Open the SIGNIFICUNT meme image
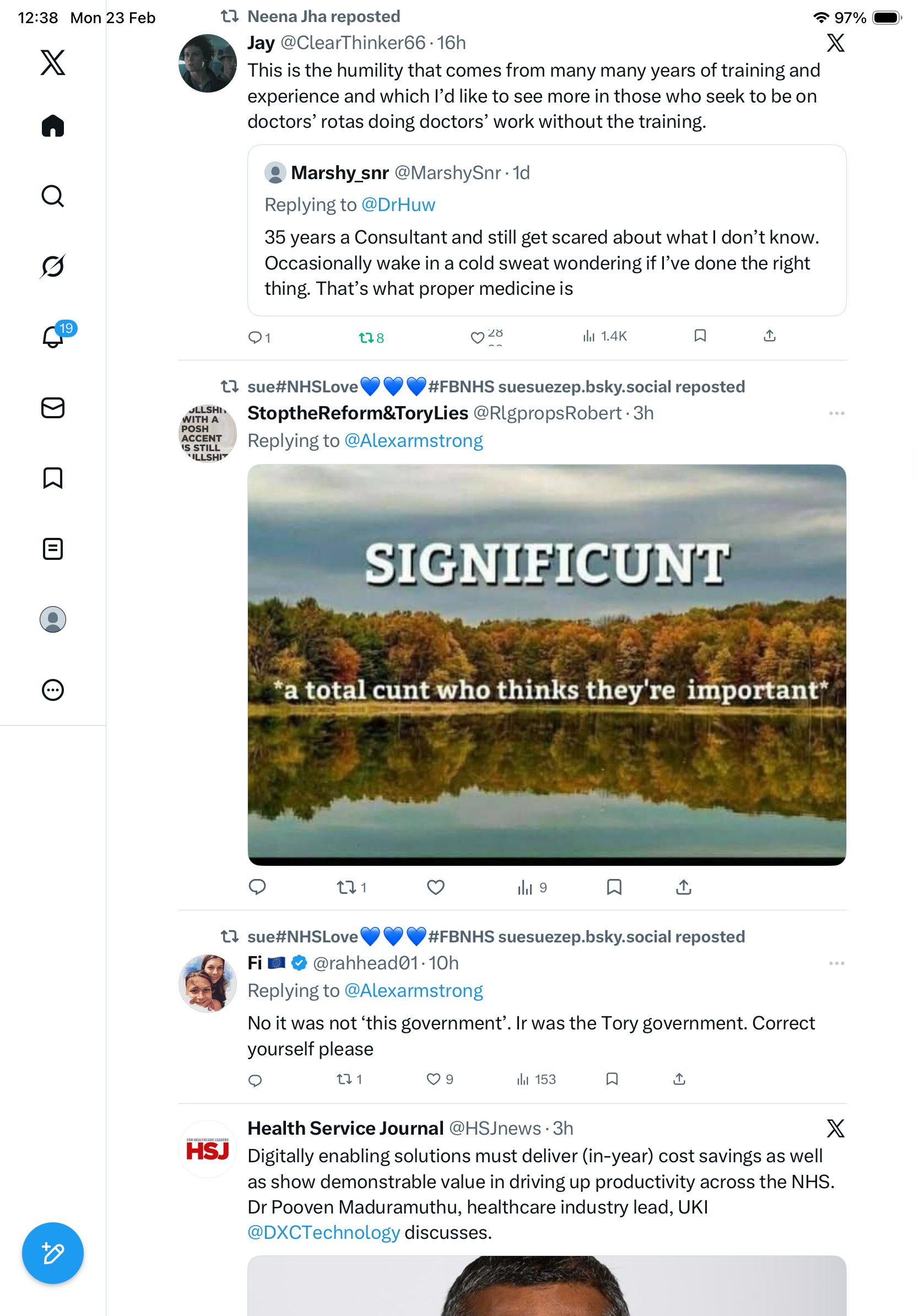This screenshot has width=919, height=1316. 546,664
